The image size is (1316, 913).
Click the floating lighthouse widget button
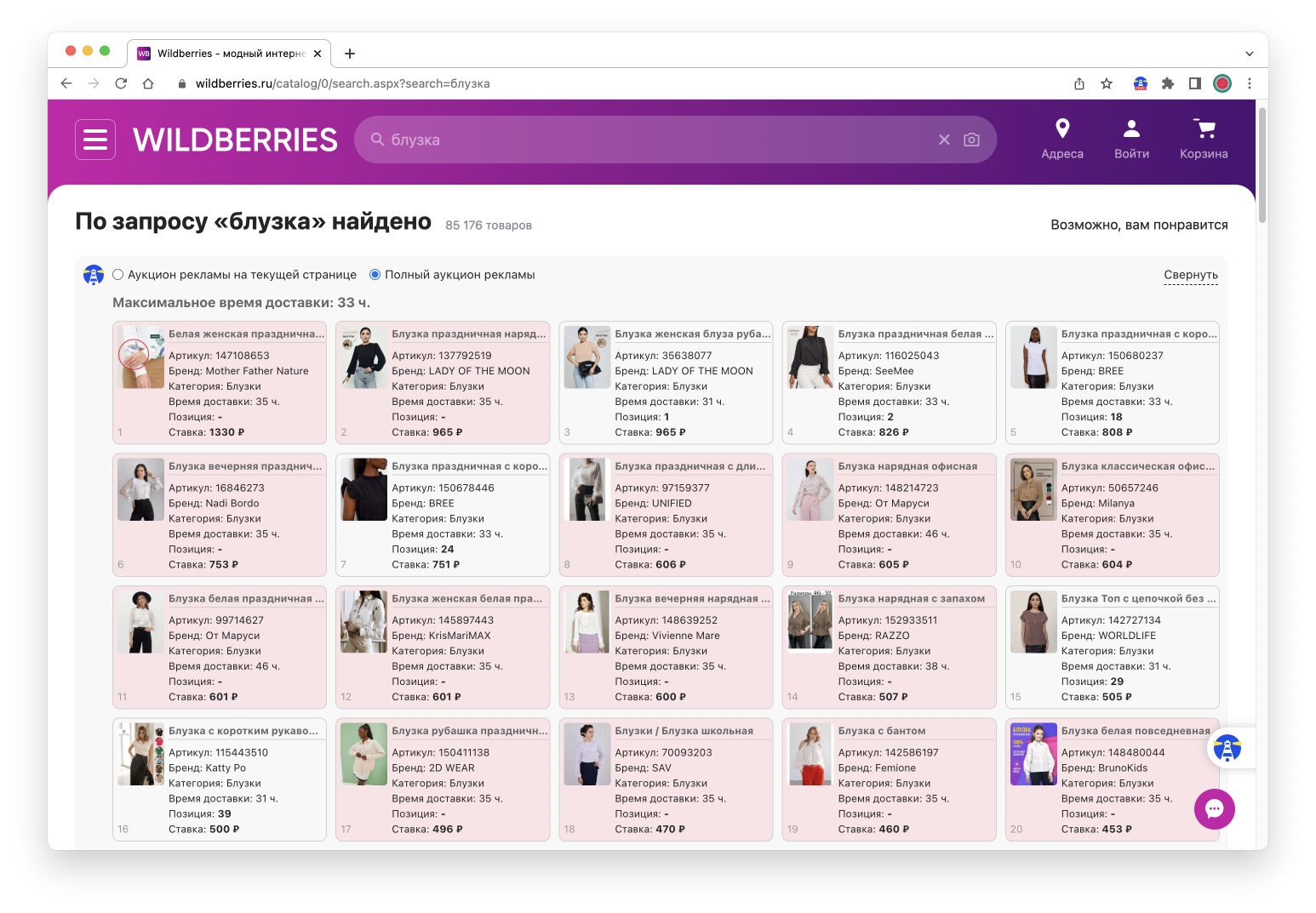(x=1227, y=749)
